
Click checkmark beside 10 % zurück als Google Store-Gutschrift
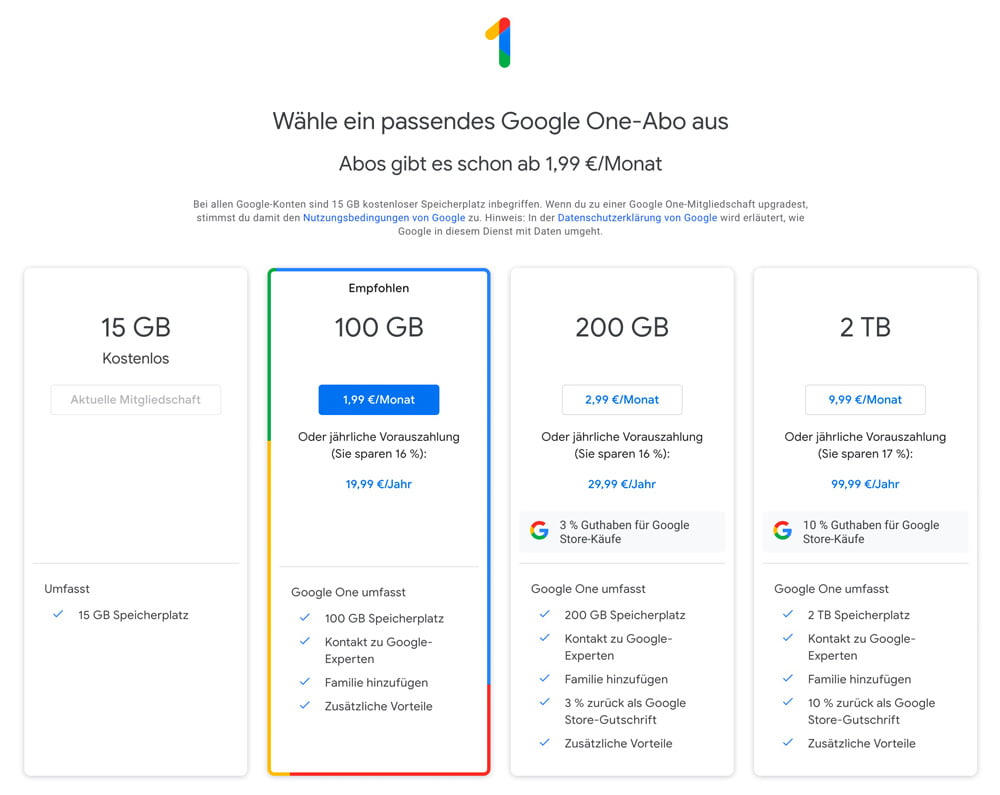(788, 702)
